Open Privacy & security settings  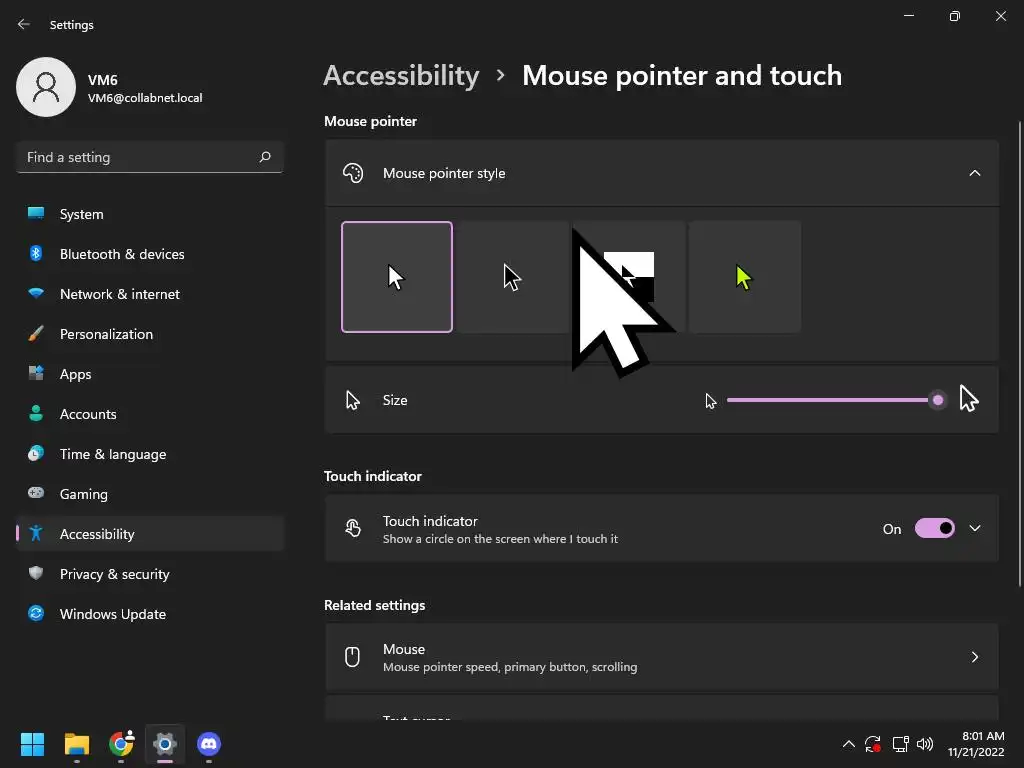150,574
